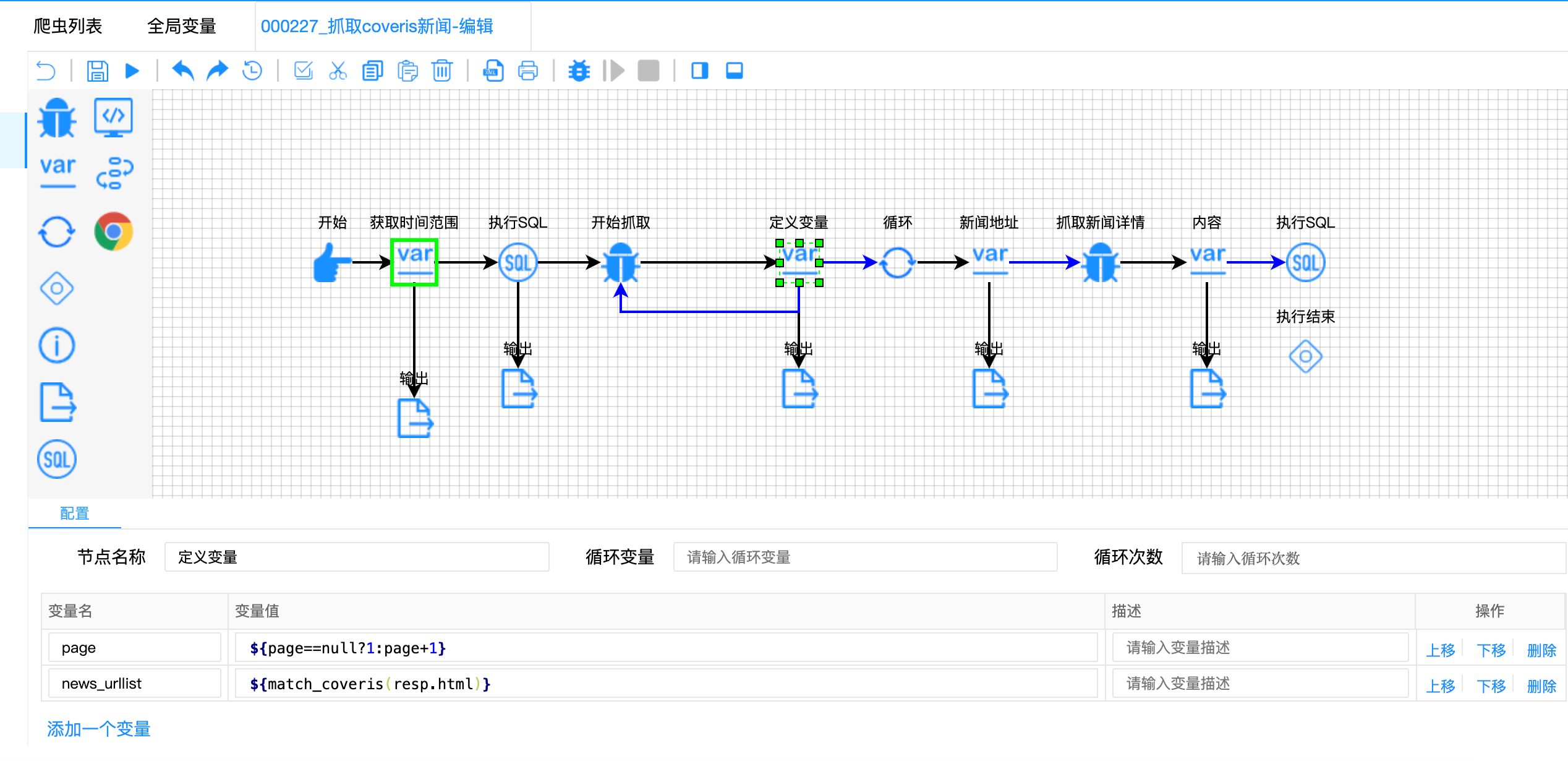Click the scissors cut icon

click(x=338, y=71)
